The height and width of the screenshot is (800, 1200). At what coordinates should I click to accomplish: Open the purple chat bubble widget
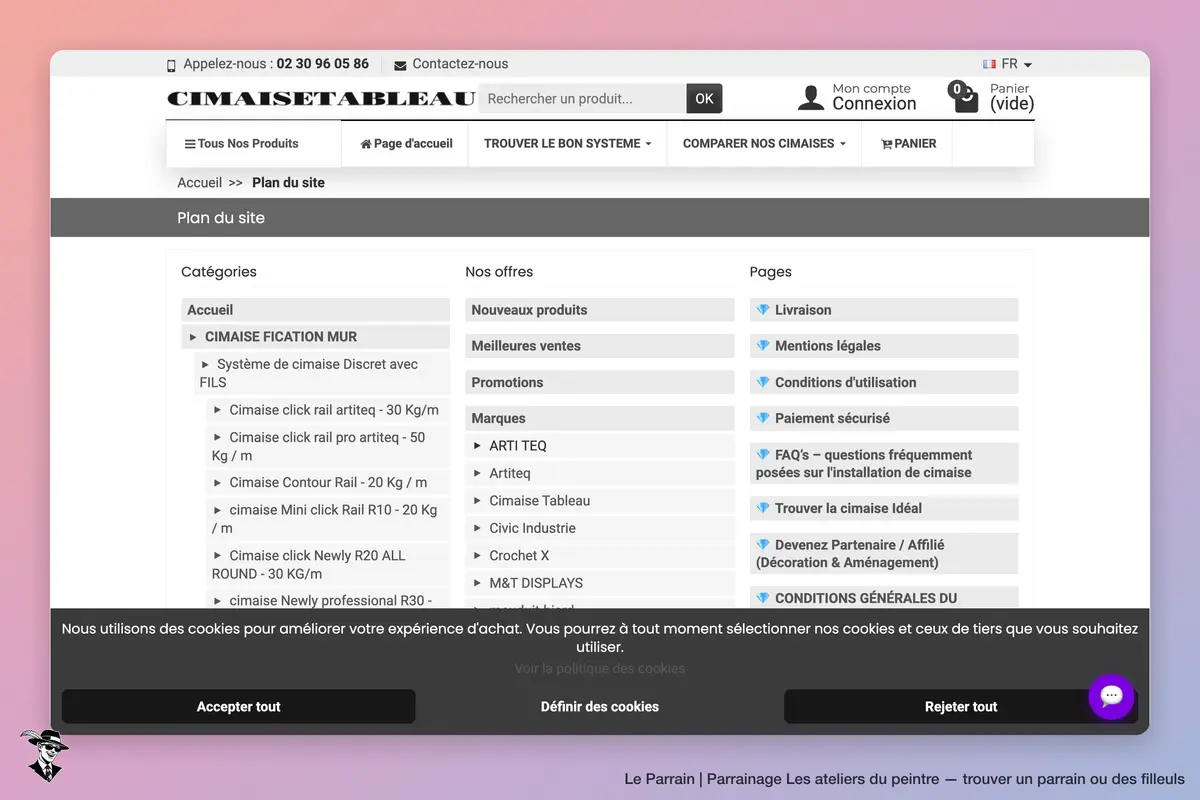click(1112, 696)
